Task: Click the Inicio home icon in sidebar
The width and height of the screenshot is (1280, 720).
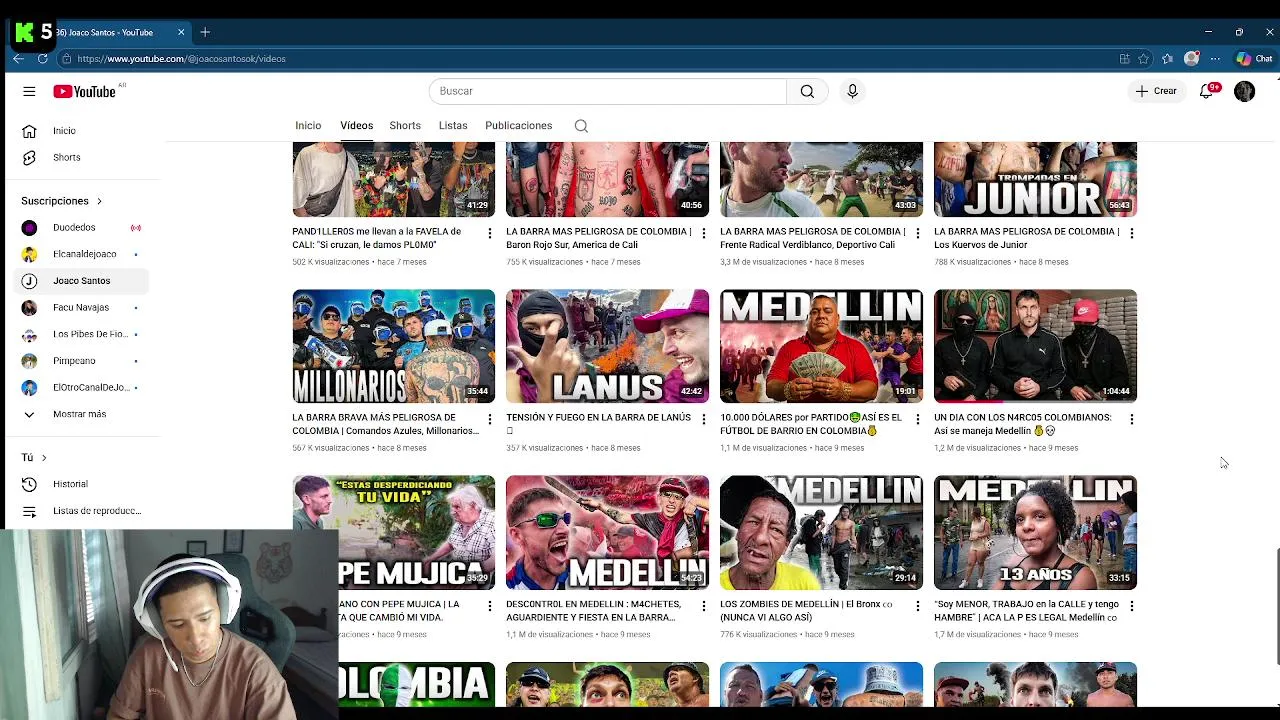Action: 29,131
